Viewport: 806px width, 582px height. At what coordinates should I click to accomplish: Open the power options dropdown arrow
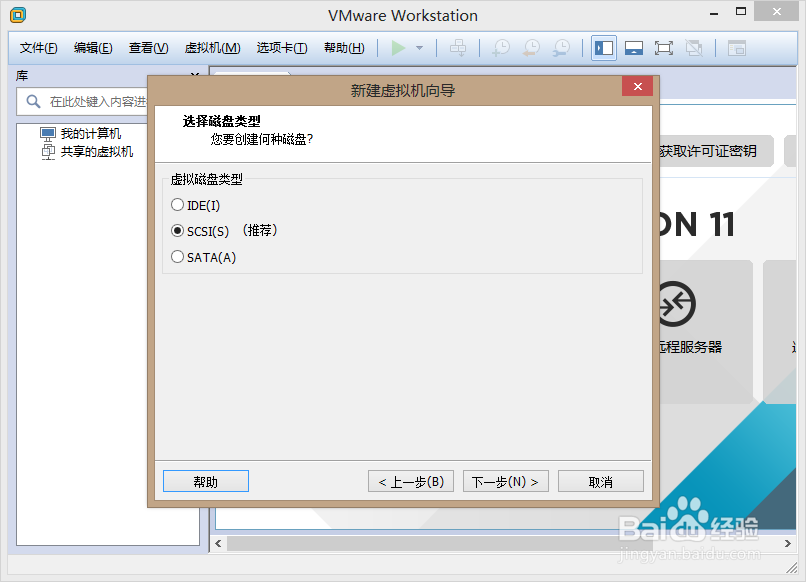coord(419,48)
